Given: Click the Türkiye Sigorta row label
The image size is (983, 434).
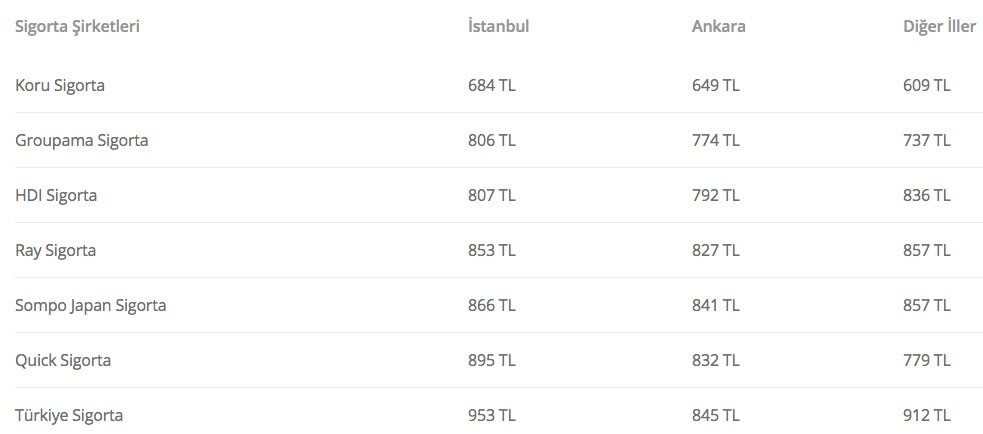Looking at the screenshot, I should [x=69, y=415].
